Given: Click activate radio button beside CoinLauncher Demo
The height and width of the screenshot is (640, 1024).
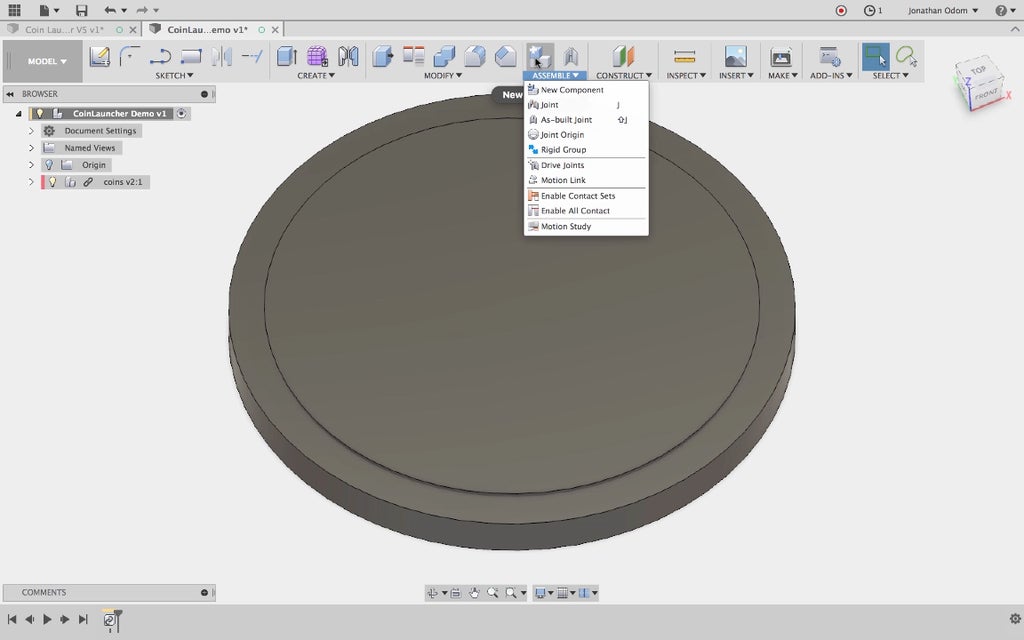Looking at the screenshot, I should [x=182, y=114].
